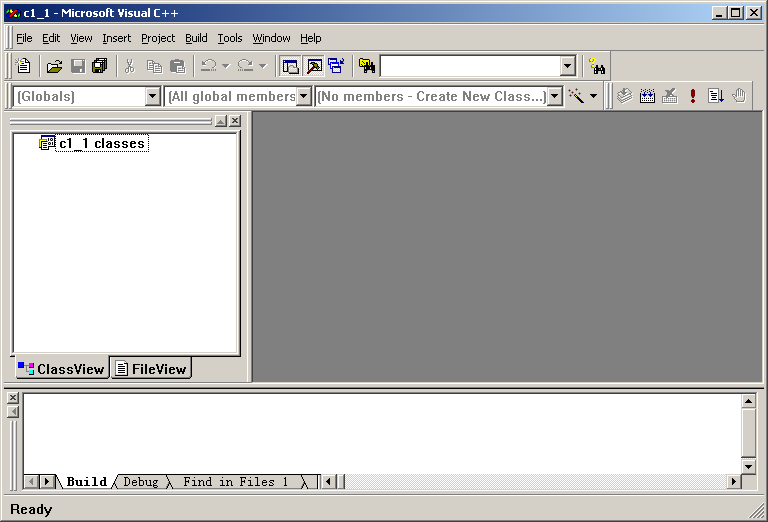
Task: Open the Edit menu
Action: 51,38
